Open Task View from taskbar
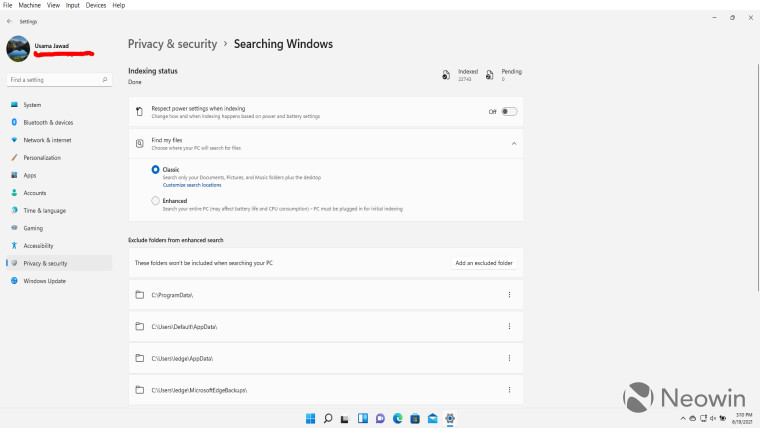This screenshot has width=760, height=428. point(345,418)
